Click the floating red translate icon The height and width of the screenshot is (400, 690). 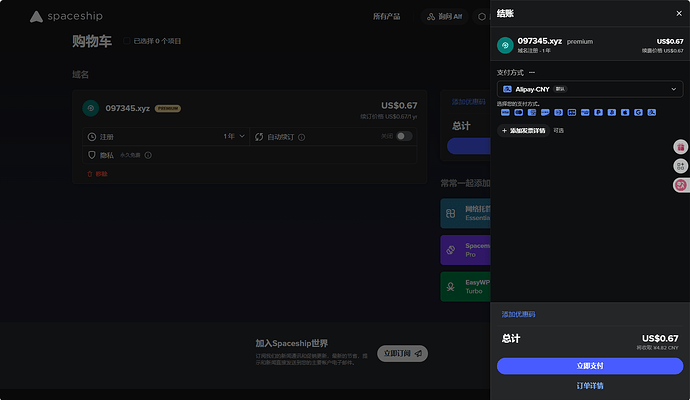click(x=681, y=185)
